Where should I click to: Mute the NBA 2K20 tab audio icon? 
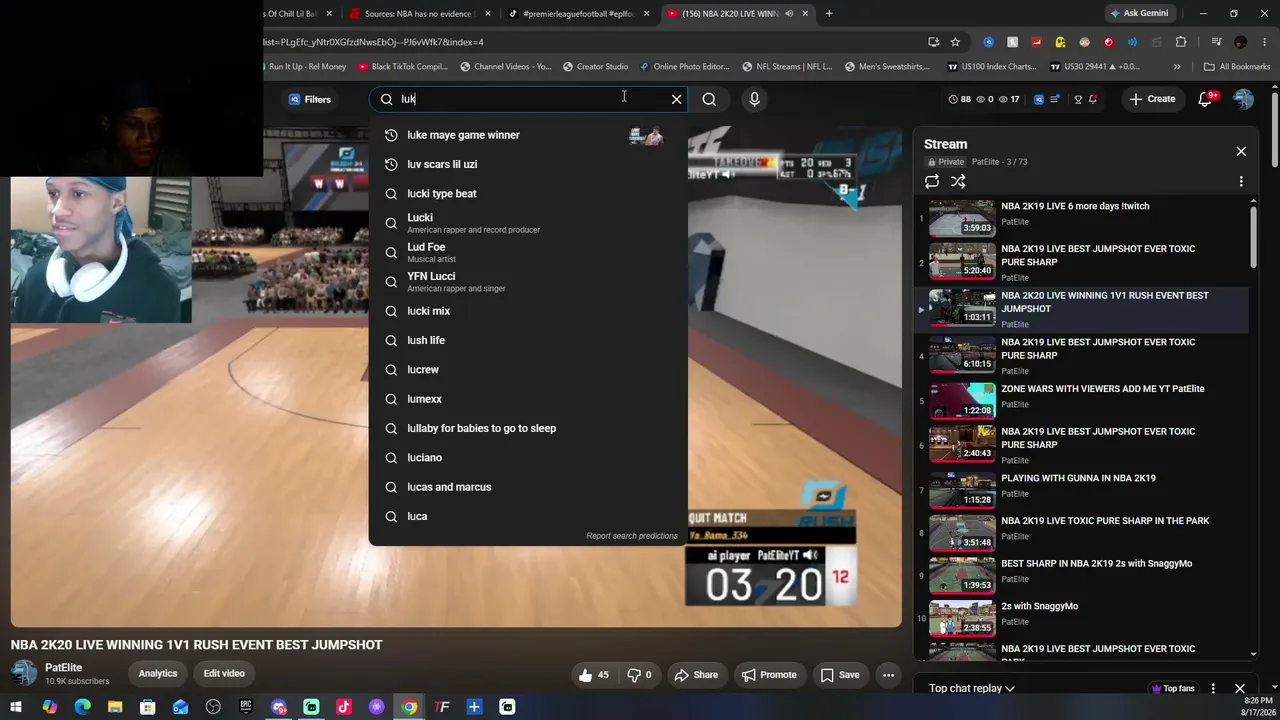(789, 14)
